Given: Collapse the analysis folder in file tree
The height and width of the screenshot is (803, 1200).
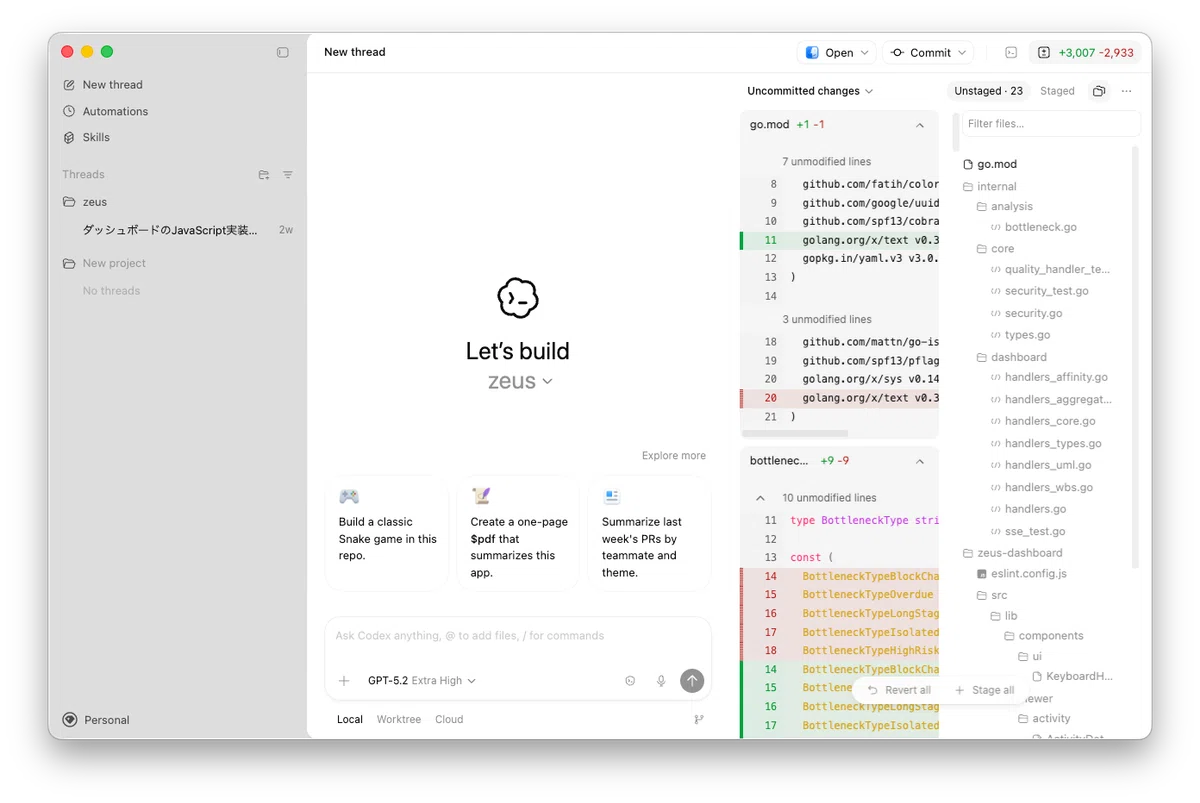Looking at the screenshot, I should [1004, 206].
